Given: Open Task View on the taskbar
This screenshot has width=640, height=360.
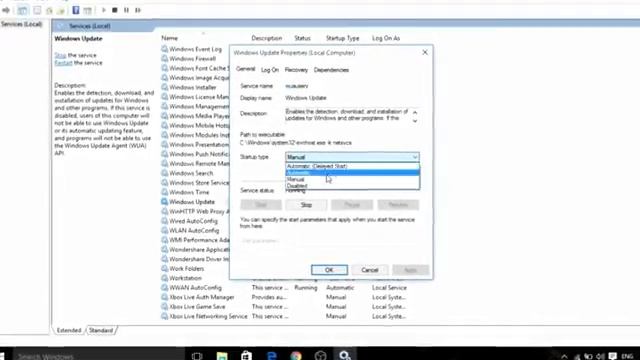Looking at the screenshot, I should tap(197, 356).
